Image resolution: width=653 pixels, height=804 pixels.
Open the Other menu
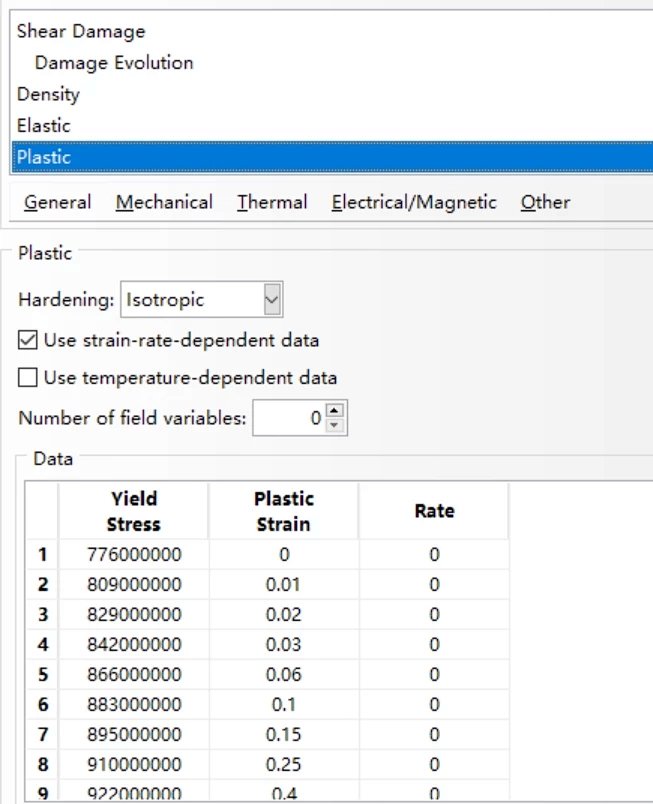click(x=545, y=202)
